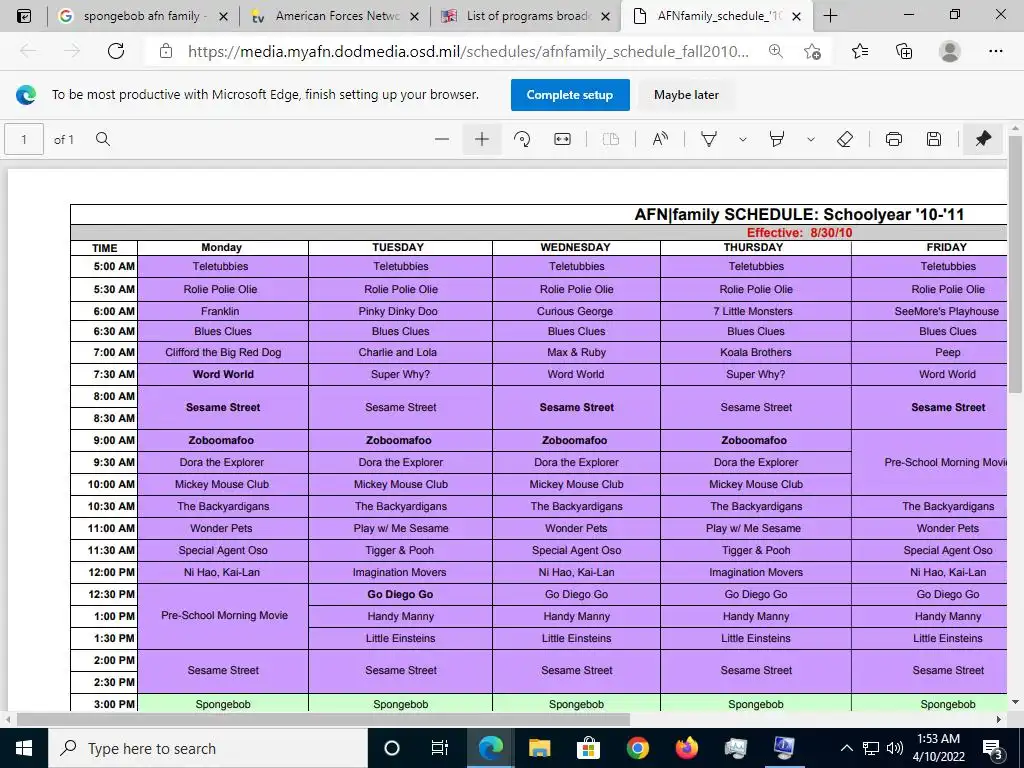The width and height of the screenshot is (1024, 768).
Task: Click the Thursday 7 Little Monsters cell
Action: [x=756, y=312]
